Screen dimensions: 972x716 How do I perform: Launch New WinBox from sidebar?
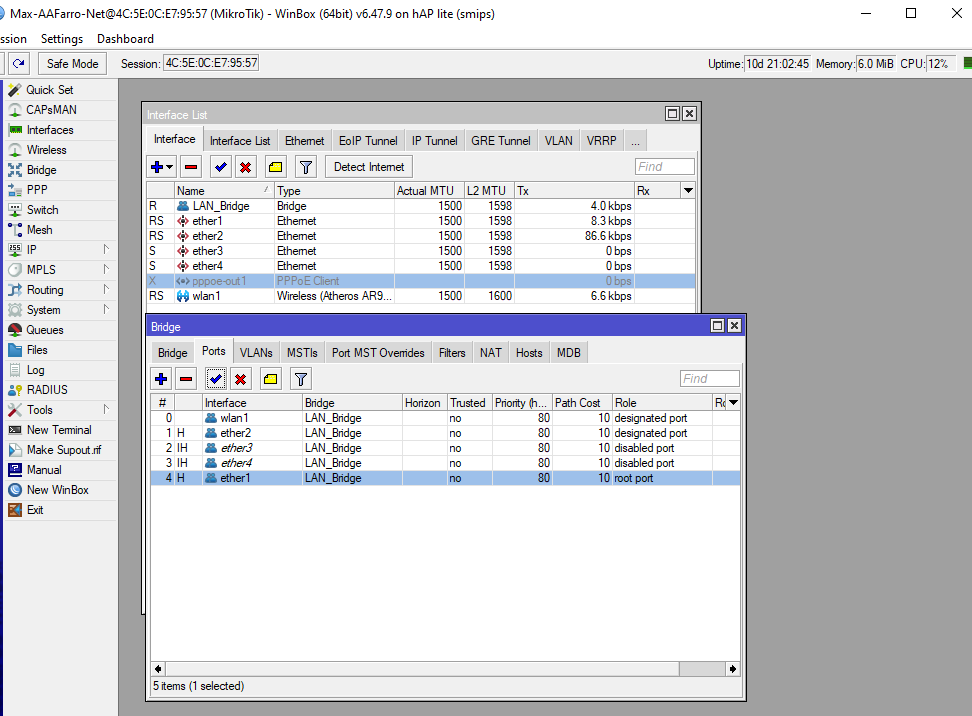click(x=58, y=490)
